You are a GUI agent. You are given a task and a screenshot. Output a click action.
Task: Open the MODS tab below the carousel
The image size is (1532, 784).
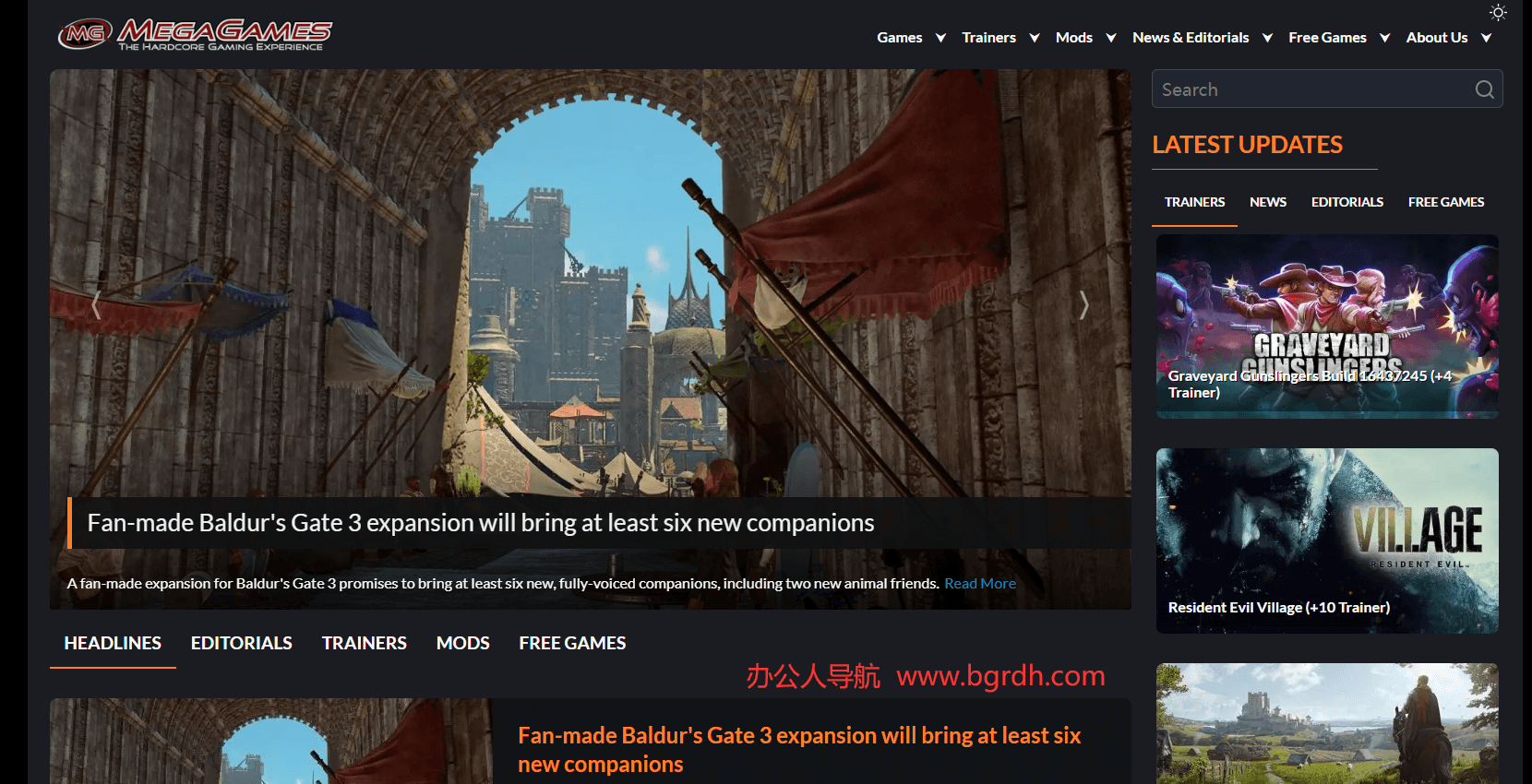(x=462, y=643)
